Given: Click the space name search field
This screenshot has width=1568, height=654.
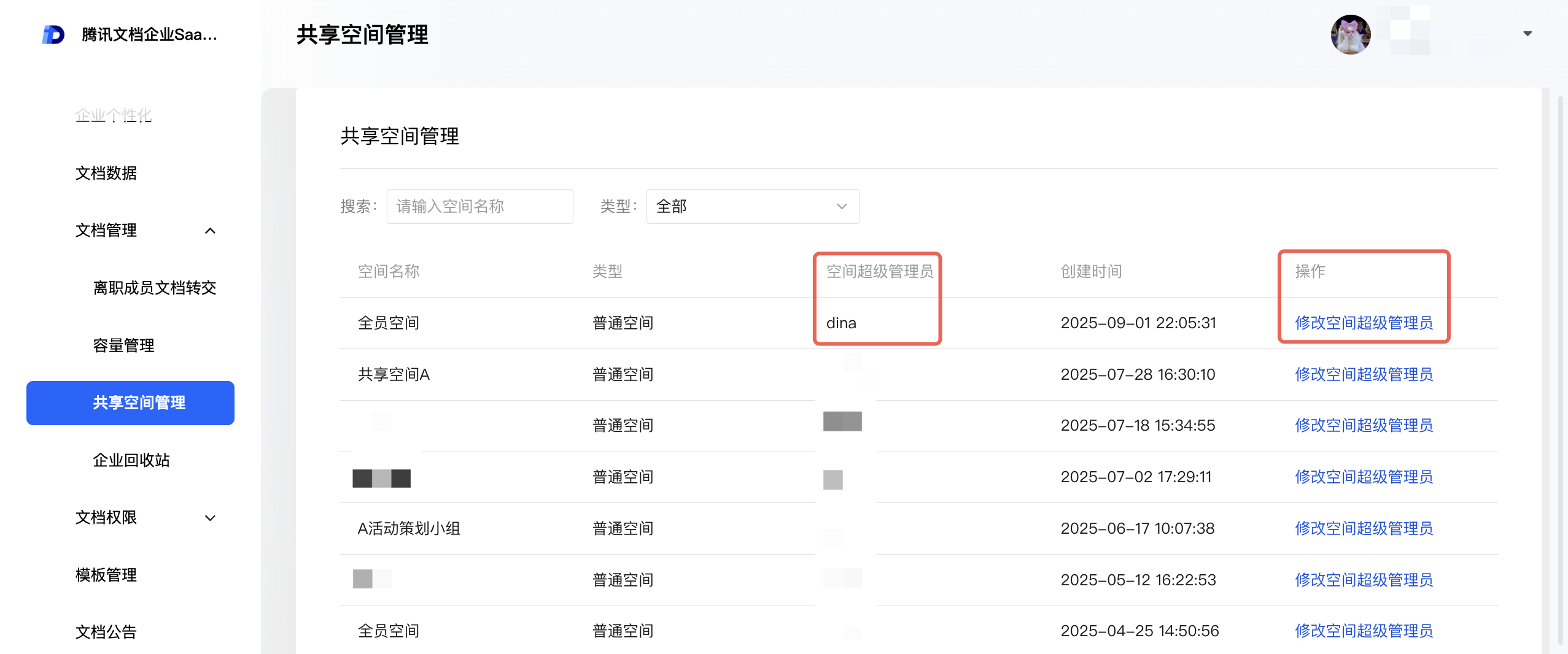Looking at the screenshot, I should coord(479,207).
